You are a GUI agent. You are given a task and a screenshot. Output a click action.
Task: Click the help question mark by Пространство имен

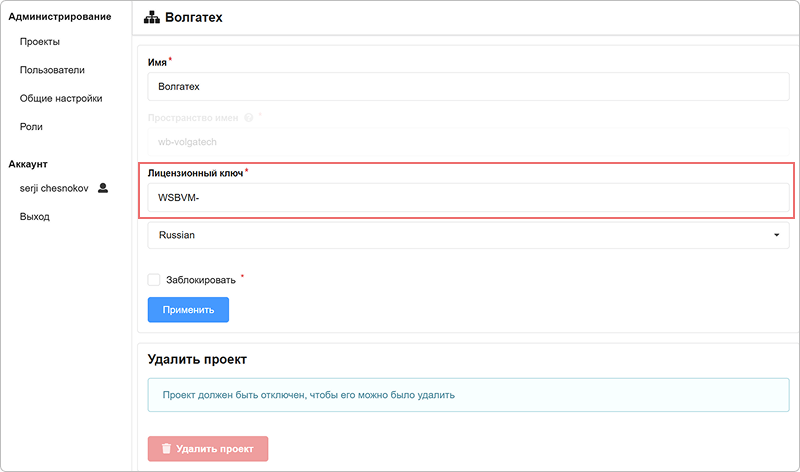coord(248,117)
